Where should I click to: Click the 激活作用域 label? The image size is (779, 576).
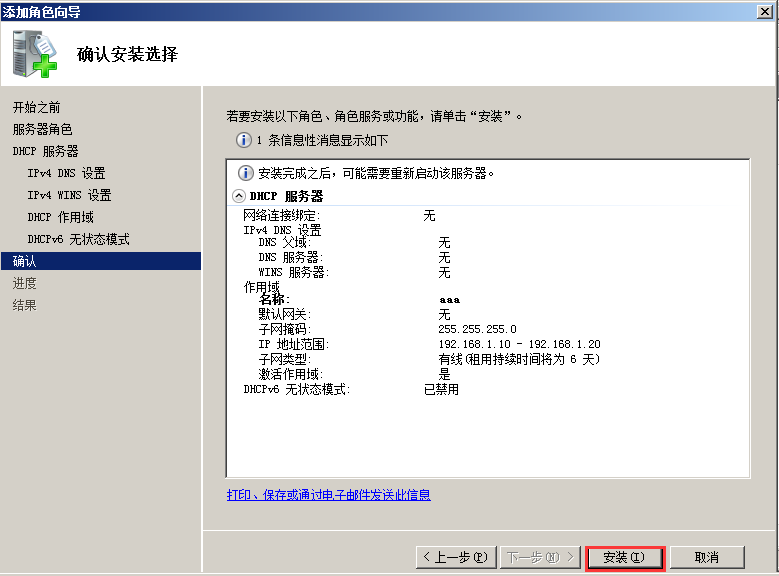click(x=291, y=374)
